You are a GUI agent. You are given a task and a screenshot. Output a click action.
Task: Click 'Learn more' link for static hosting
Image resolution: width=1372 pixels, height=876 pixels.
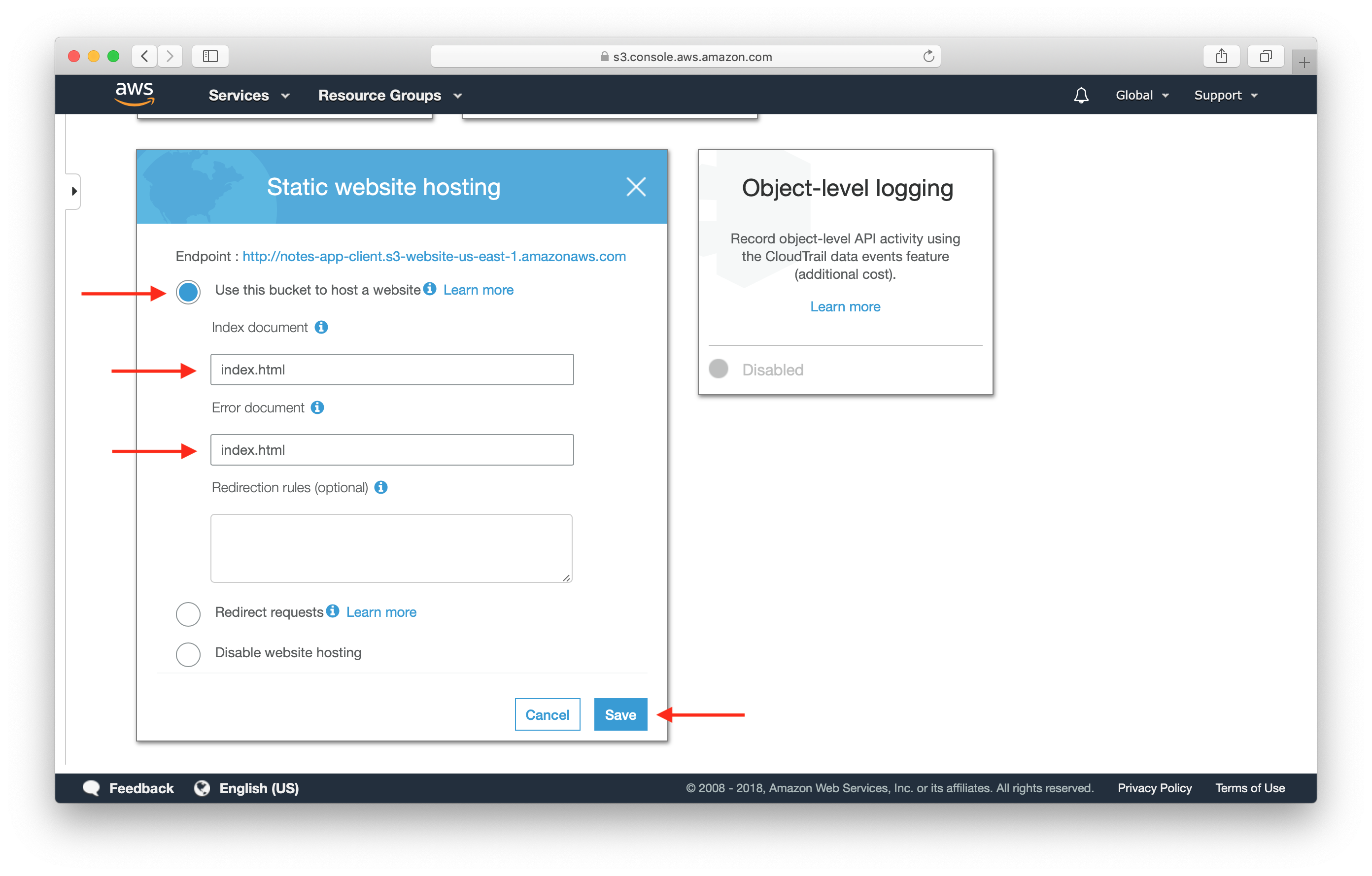(479, 289)
